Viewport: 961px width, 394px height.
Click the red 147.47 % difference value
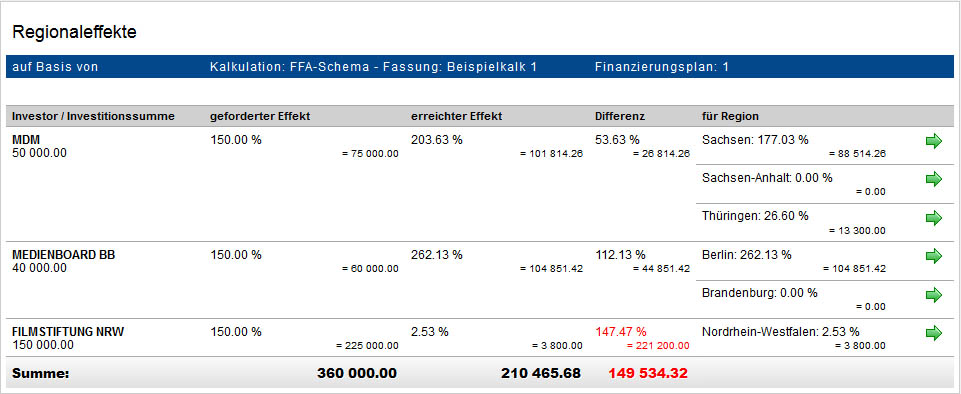[x=620, y=332]
